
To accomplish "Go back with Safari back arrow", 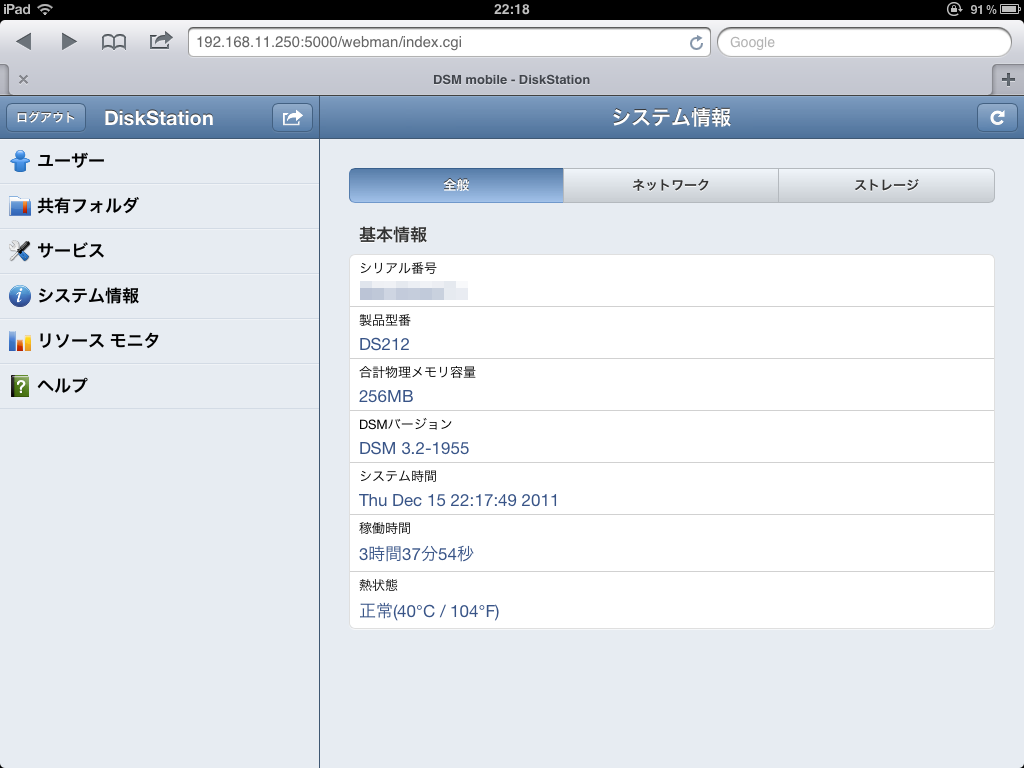I will 24,42.
